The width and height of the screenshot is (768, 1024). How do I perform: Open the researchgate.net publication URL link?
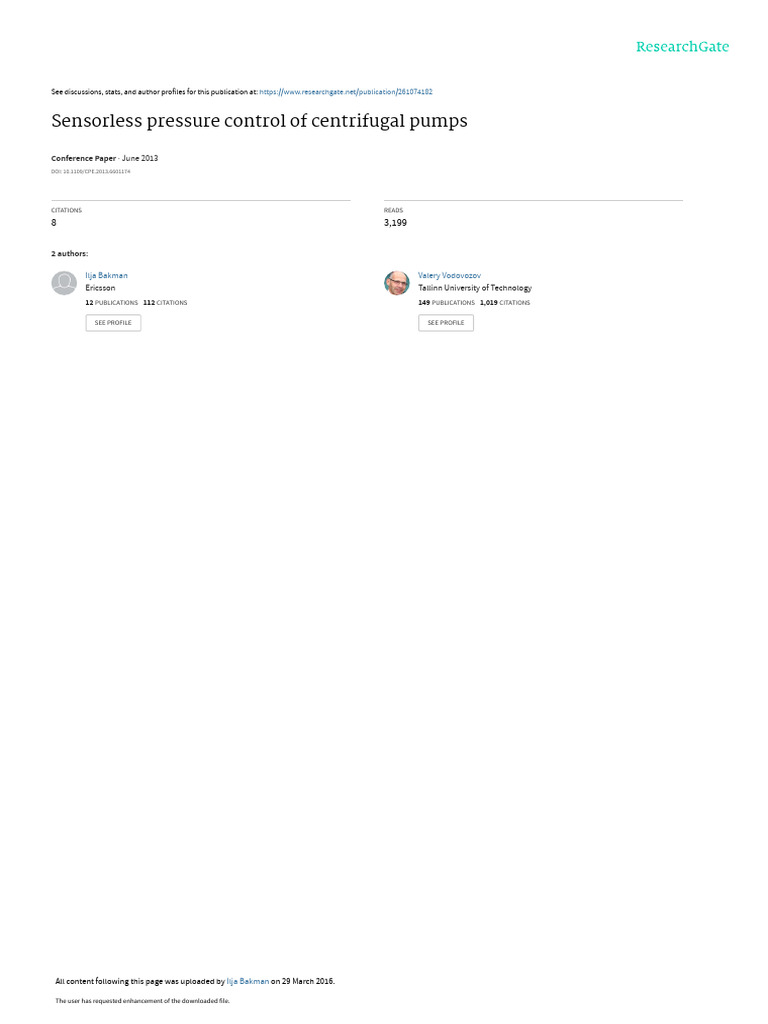click(345, 92)
